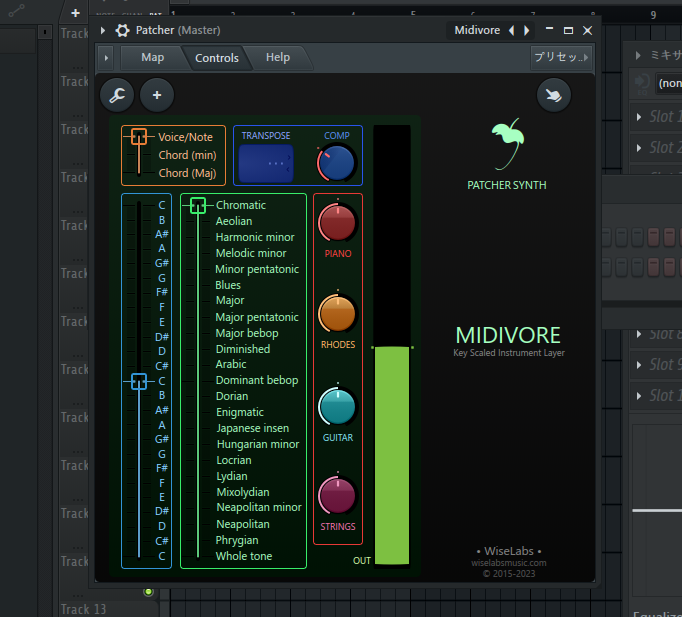The image size is (682, 617).
Task: Click the orange mode slider handle
Action: tap(139, 137)
